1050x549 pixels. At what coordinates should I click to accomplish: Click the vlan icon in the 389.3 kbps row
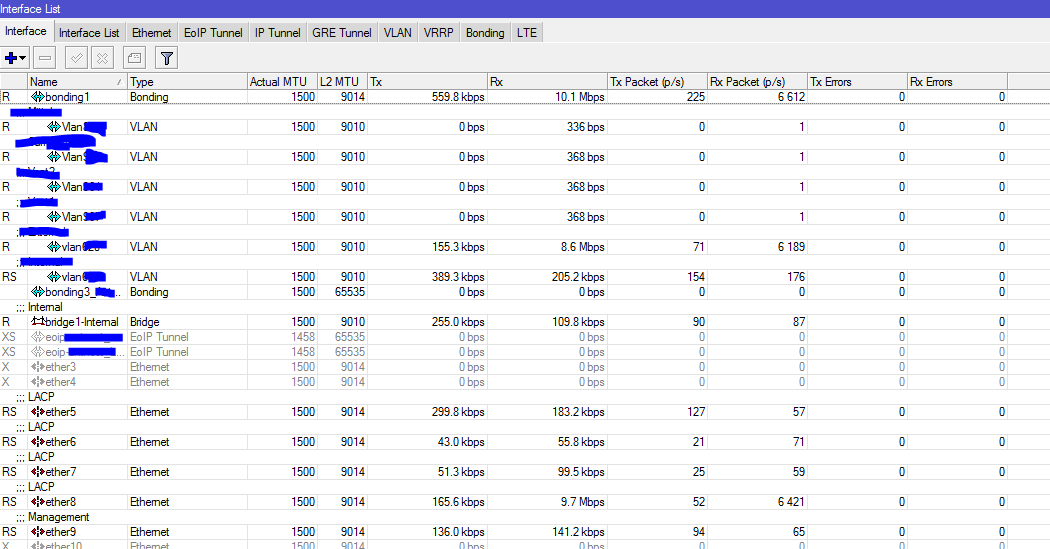point(54,277)
